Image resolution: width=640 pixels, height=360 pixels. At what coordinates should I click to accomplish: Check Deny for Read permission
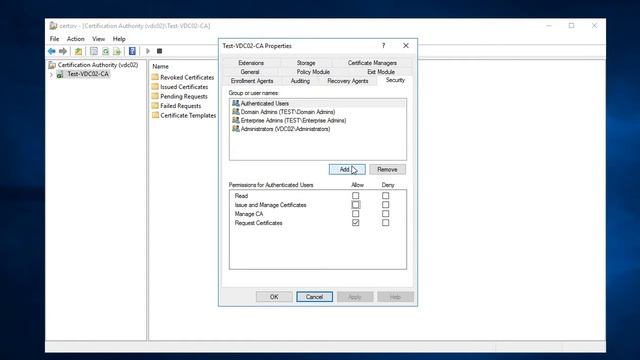pyautogui.click(x=385, y=196)
